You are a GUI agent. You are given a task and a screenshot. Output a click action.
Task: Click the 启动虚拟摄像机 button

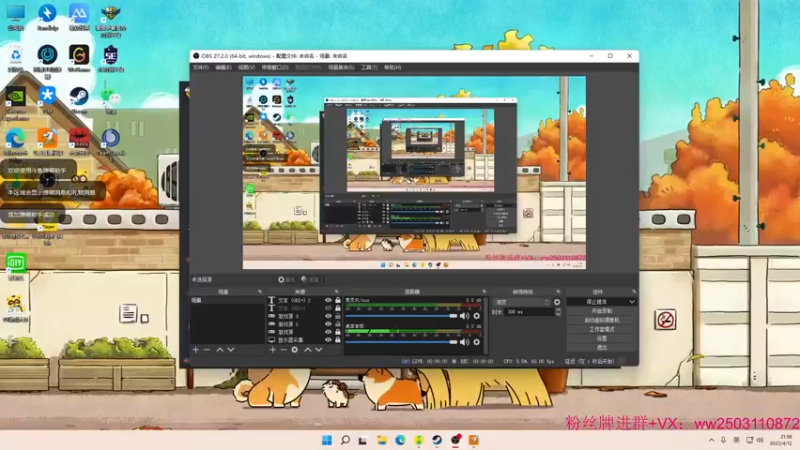click(602, 320)
